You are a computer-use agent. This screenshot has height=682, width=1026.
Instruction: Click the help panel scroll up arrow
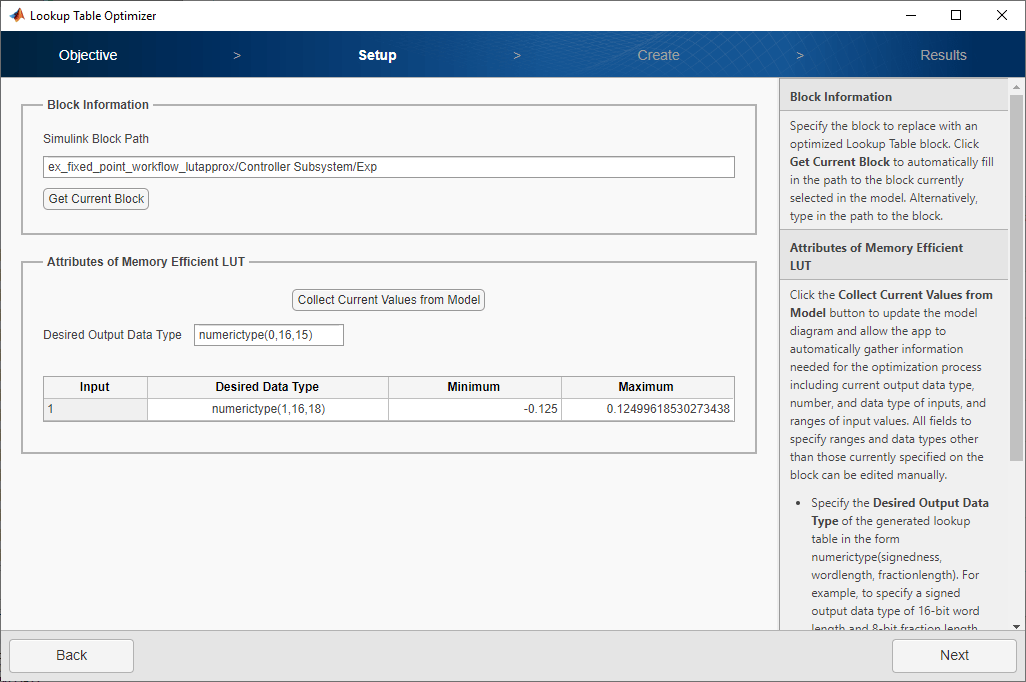[x=1016, y=86]
